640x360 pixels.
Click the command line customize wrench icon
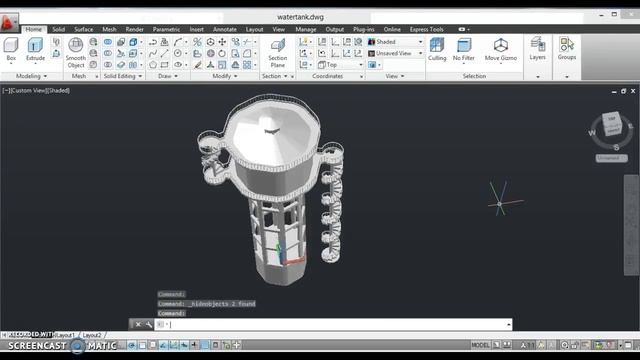click(x=149, y=324)
